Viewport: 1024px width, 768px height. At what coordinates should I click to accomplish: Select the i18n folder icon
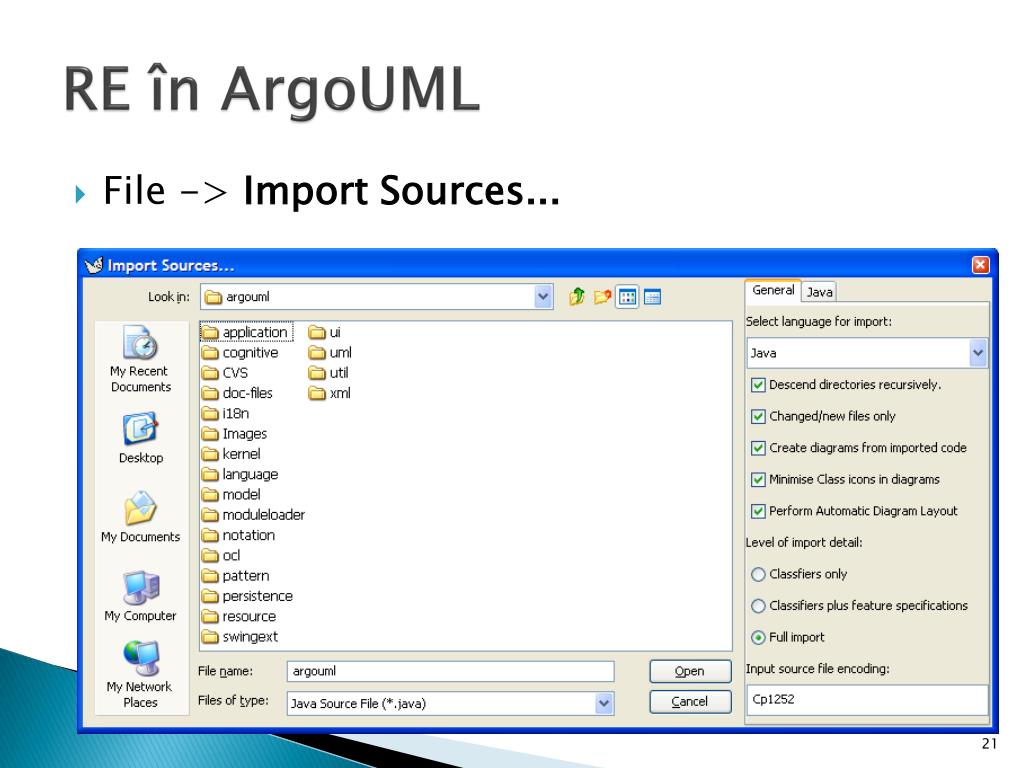point(210,414)
